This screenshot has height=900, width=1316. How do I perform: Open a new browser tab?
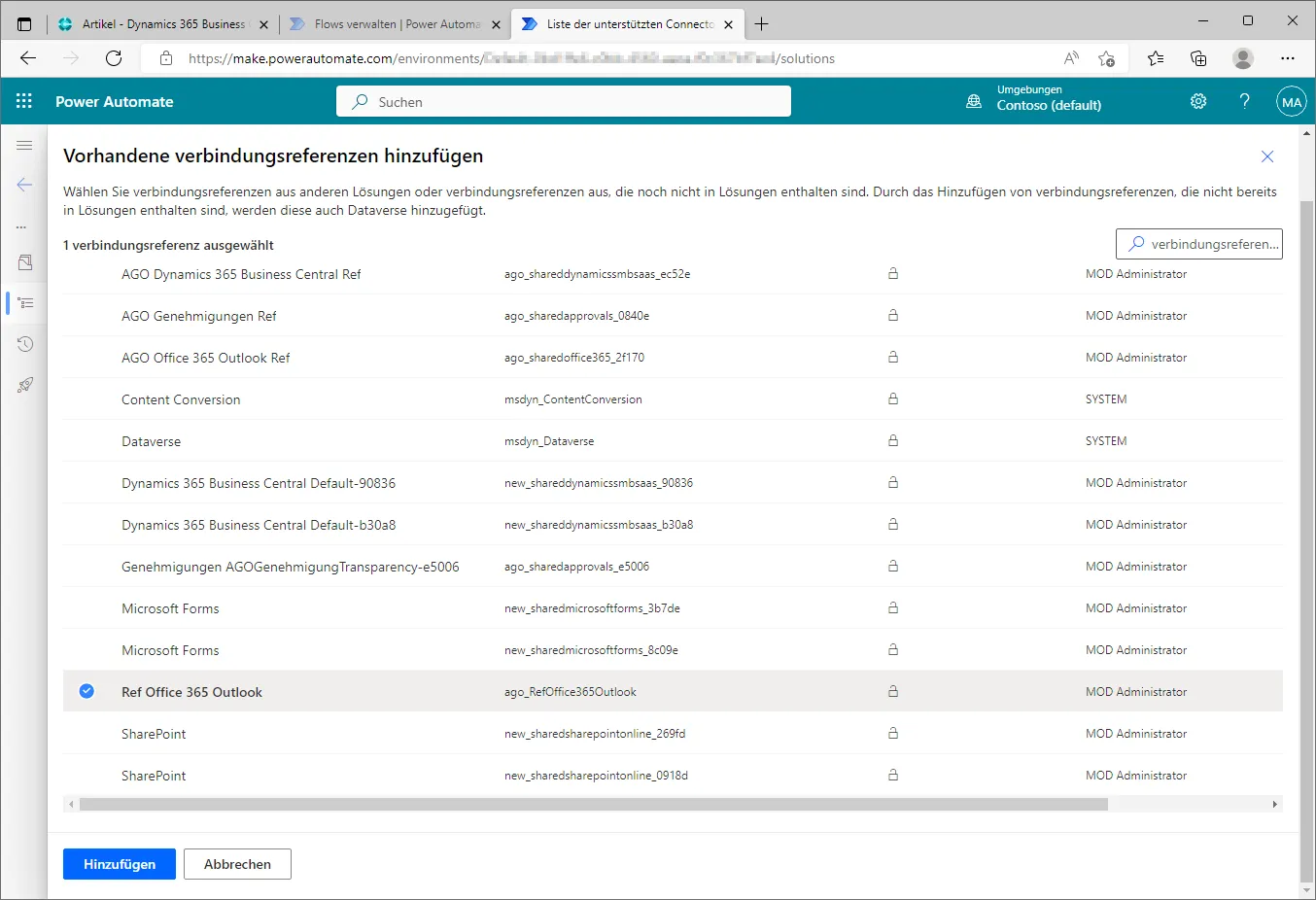[x=761, y=23]
